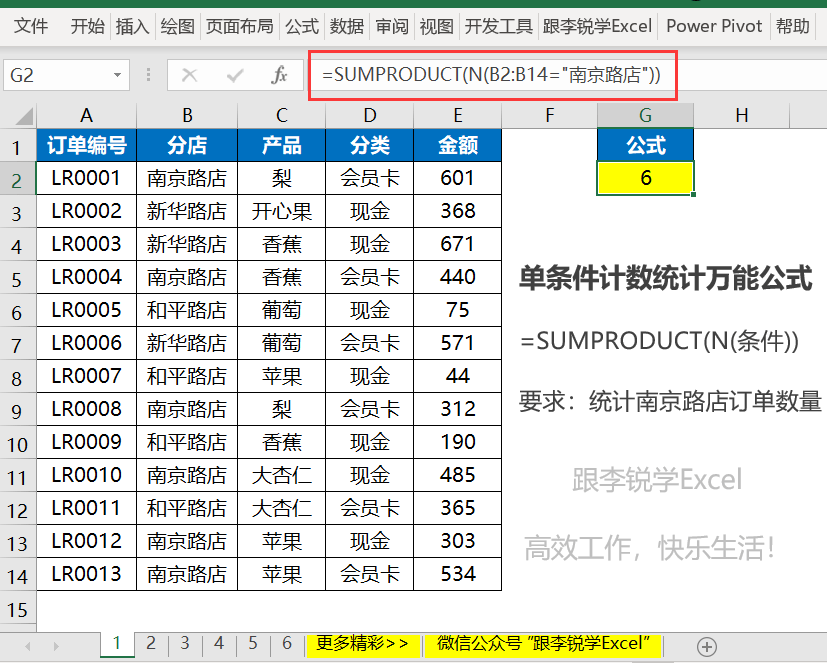The height and width of the screenshot is (663, 827).
Task: Open the 帮助 ribbon tab
Action: (793, 26)
